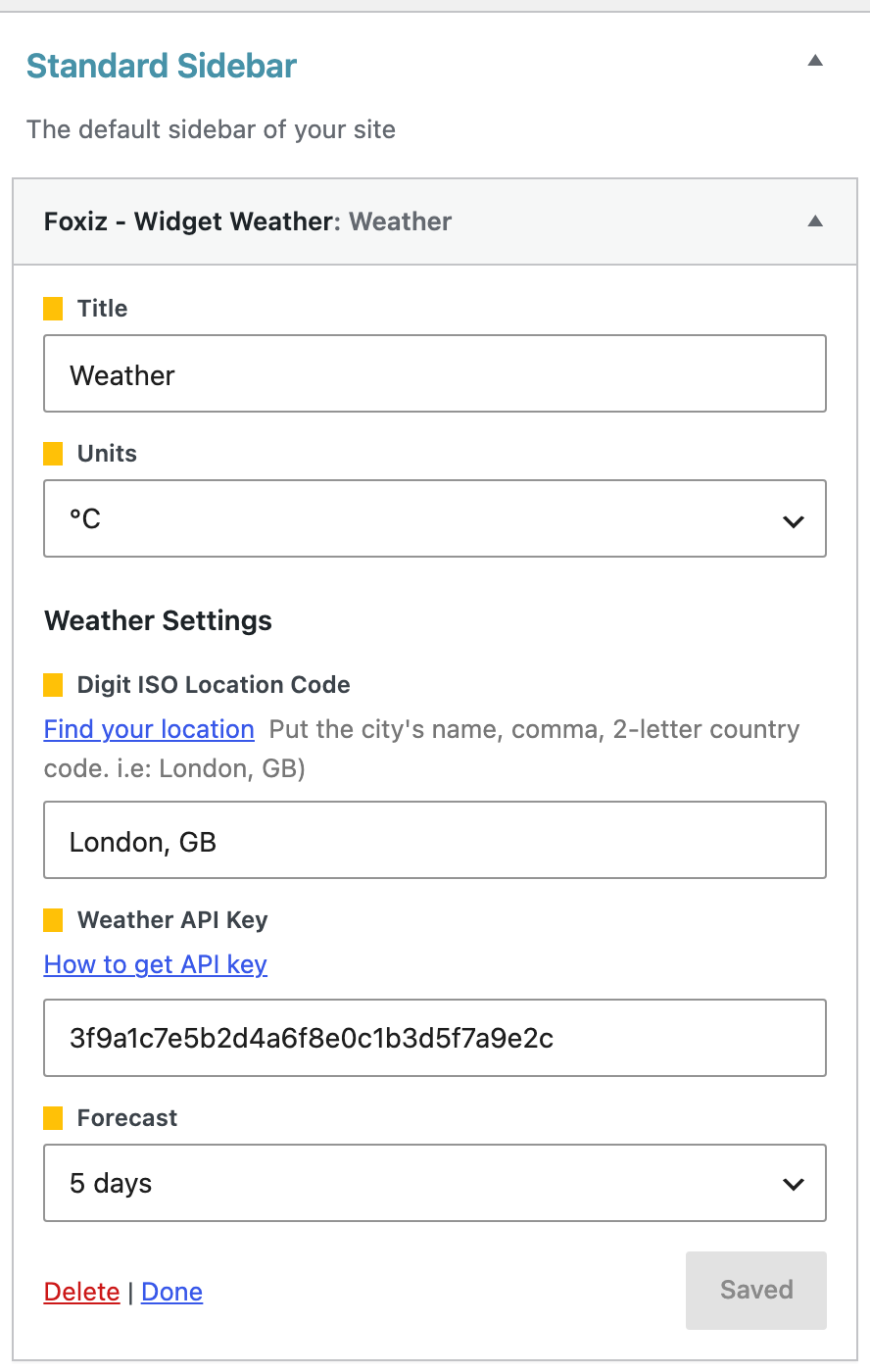The height and width of the screenshot is (1372, 870).
Task: Collapse the Foxiz Widget Weather arrow
Action: (815, 221)
